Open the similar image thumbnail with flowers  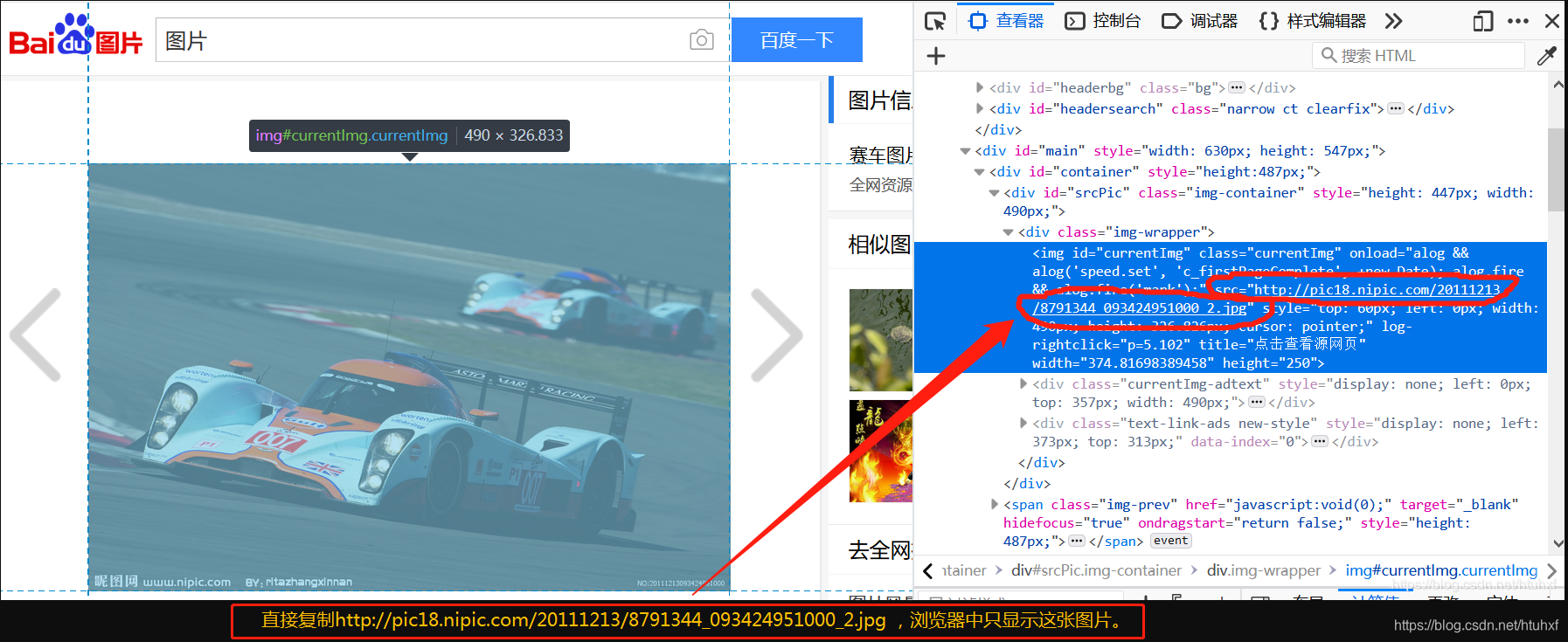click(x=881, y=340)
